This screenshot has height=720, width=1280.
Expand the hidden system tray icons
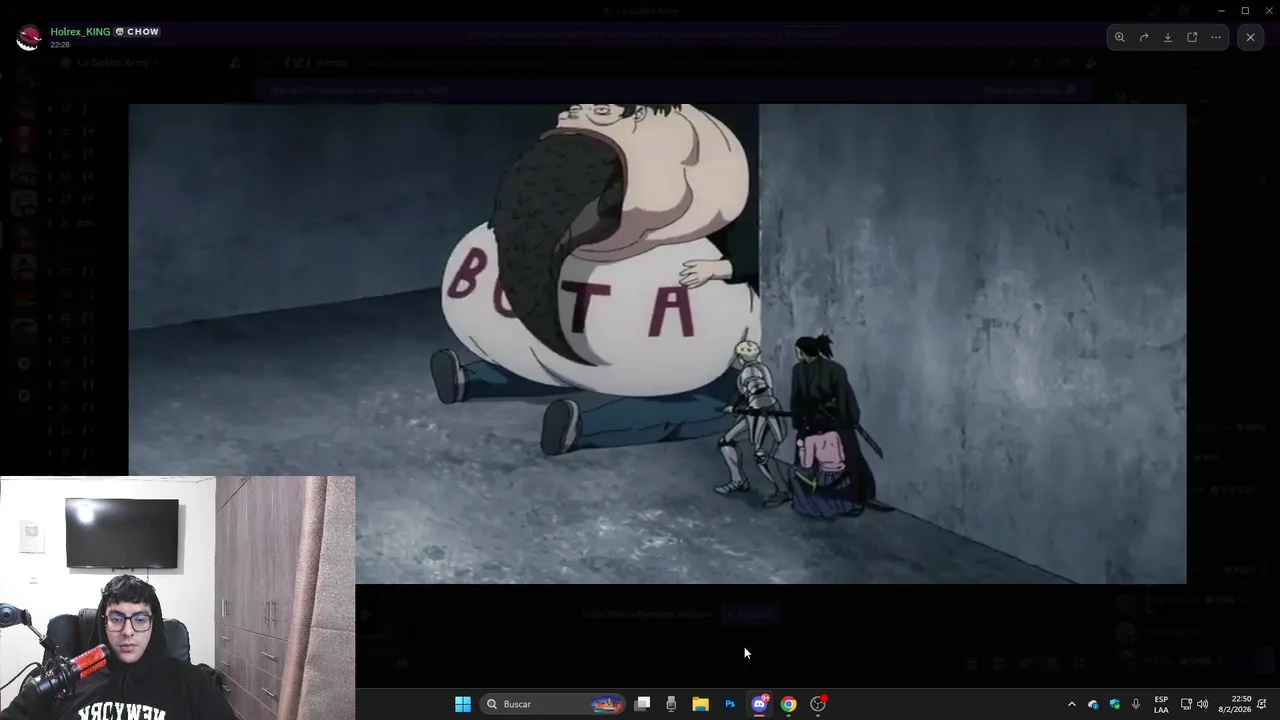(1072, 704)
